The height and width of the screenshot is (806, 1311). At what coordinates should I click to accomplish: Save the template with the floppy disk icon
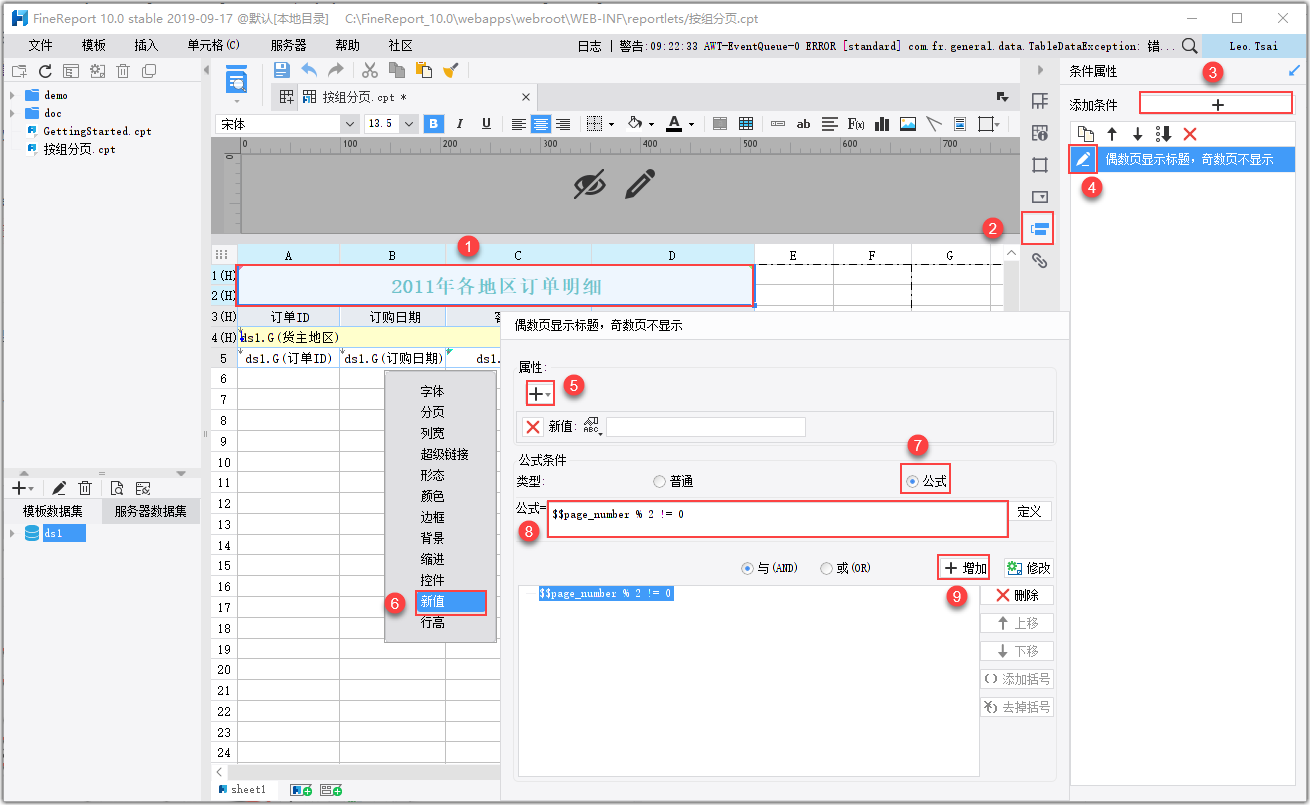(282, 70)
